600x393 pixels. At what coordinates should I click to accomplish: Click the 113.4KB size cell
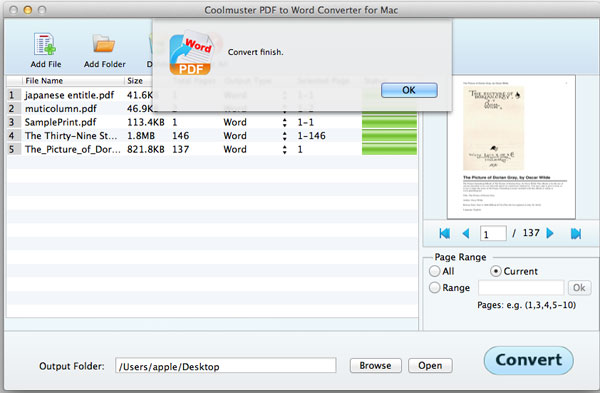tap(146, 122)
